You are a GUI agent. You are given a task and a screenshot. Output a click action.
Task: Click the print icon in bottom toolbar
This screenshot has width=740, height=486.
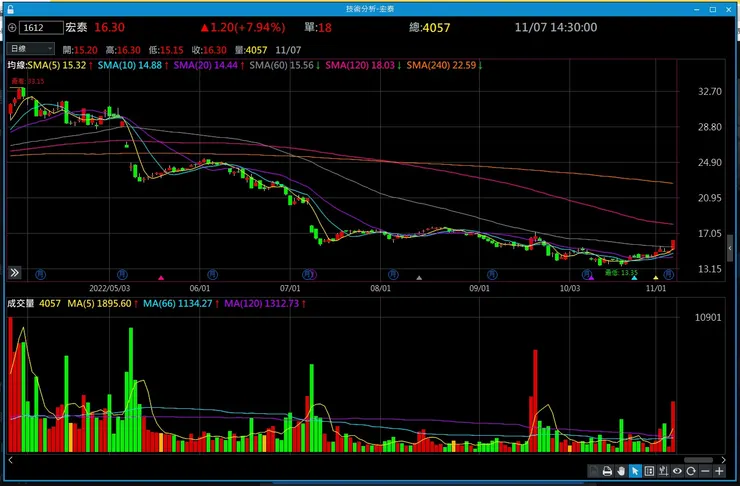coord(607,471)
